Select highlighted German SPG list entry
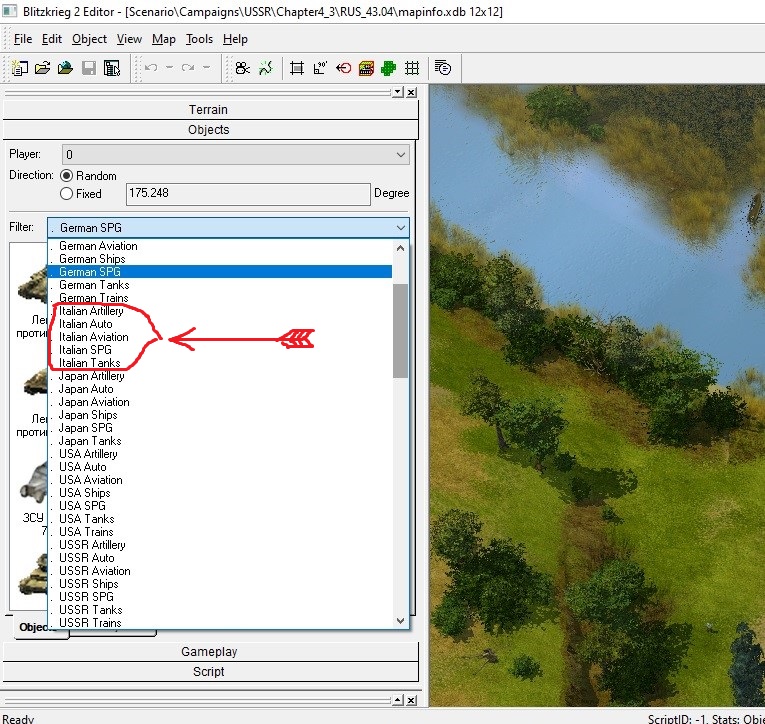 coord(220,272)
